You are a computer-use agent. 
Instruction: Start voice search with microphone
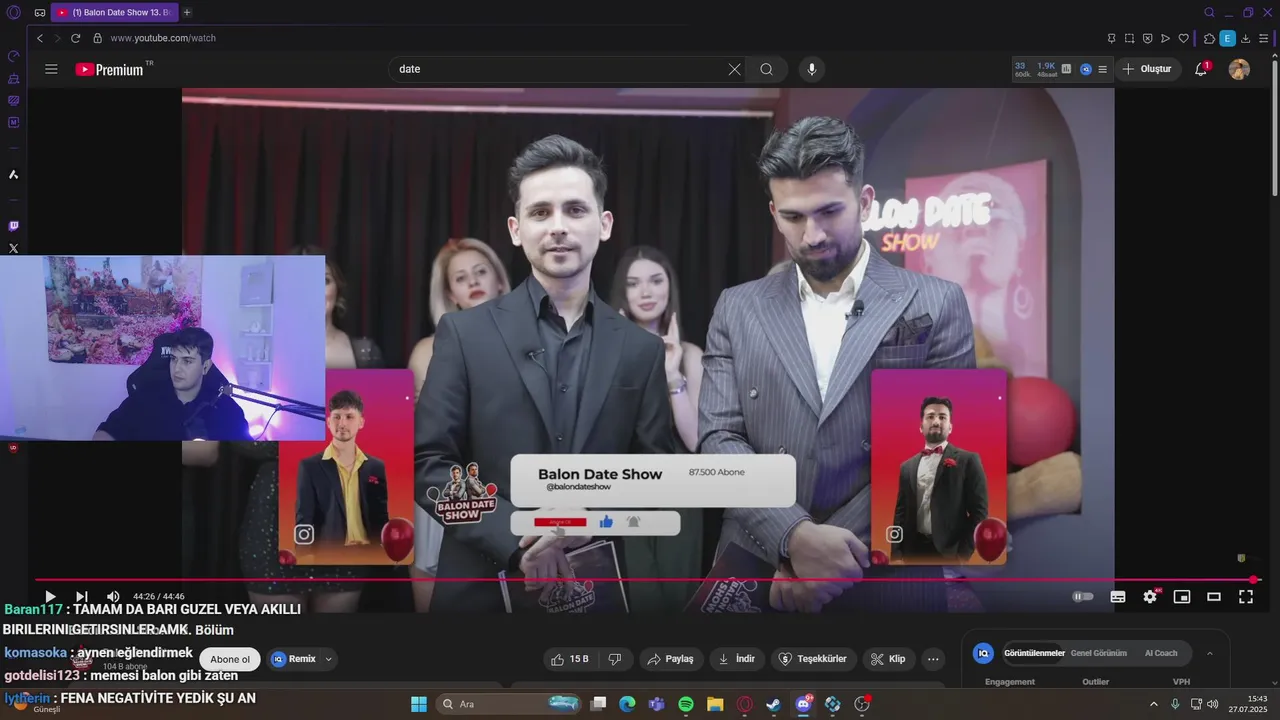coord(811,69)
